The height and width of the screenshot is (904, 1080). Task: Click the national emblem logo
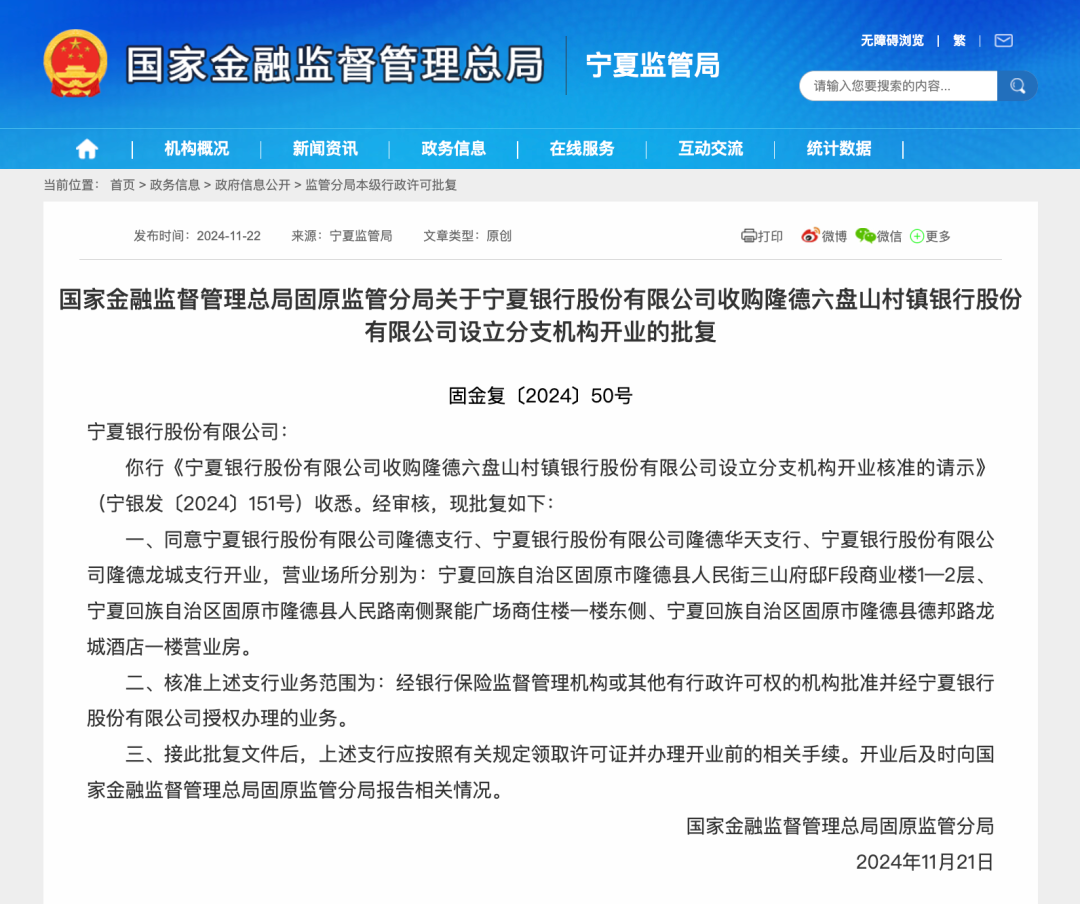coord(75,62)
